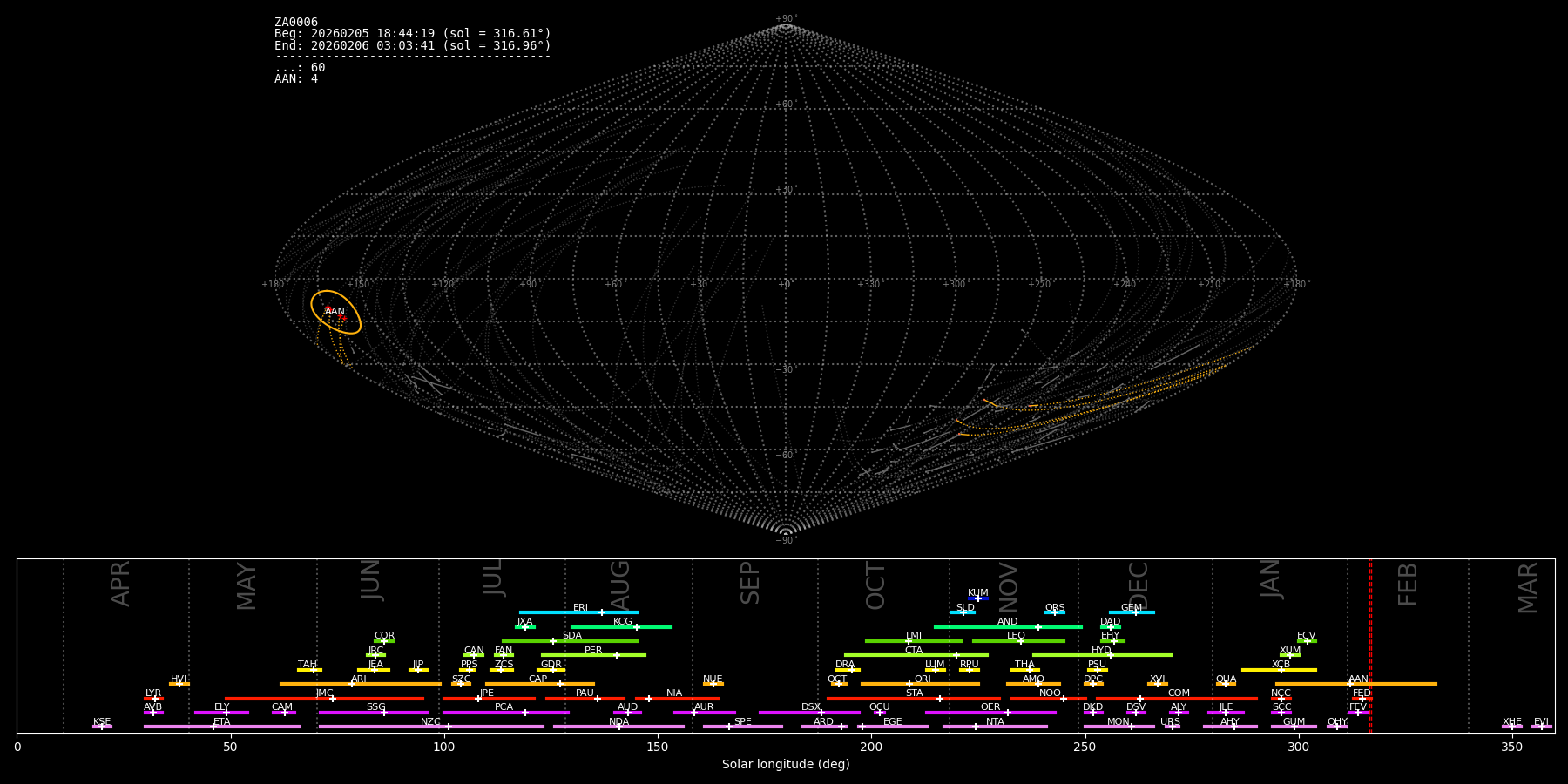Image resolution: width=1568 pixels, height=784 pixels.
Task: Click the ERI shower label
Action: (x=581, y=608)
